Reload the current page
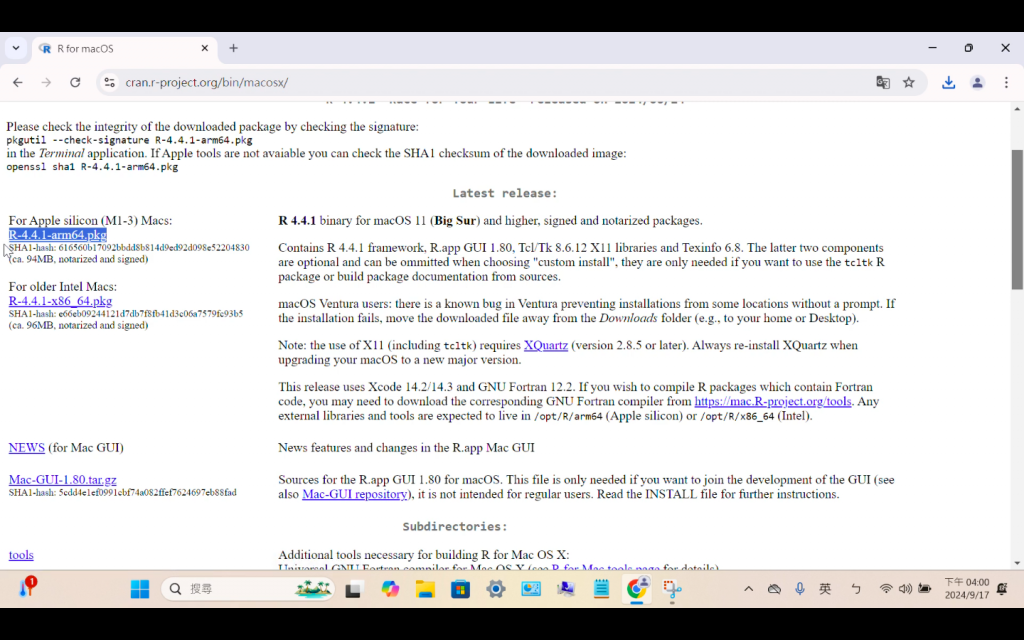 click(x=75, y=82)
